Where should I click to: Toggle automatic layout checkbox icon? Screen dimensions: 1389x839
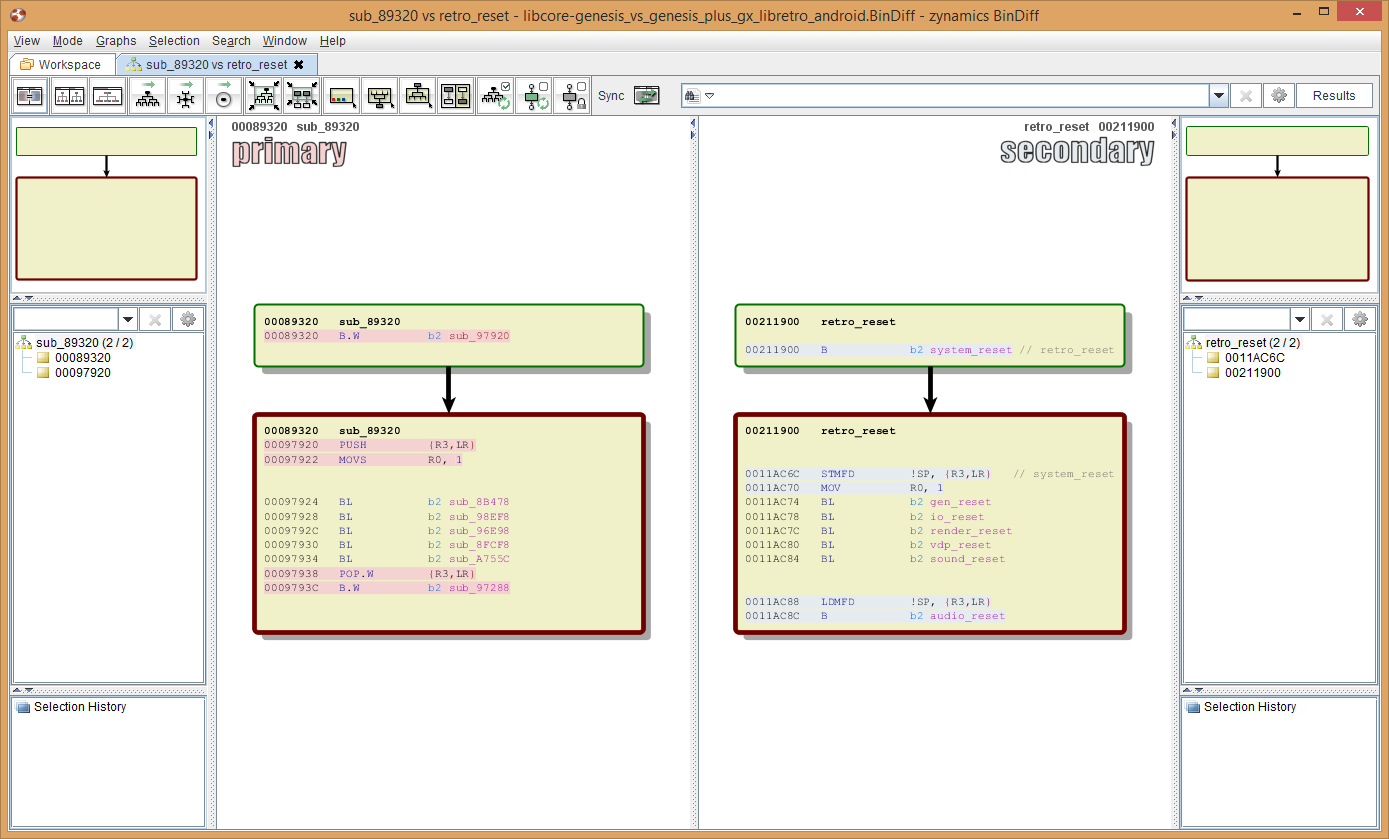496,97
